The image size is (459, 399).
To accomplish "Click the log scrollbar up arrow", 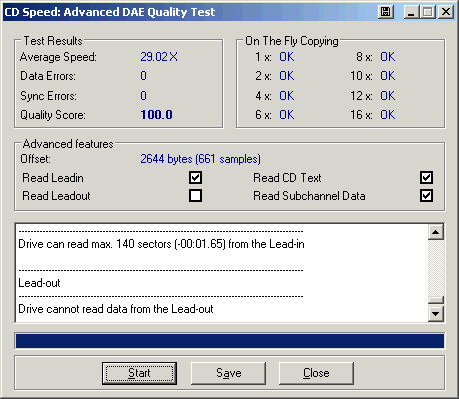I will (x=436, y=232).
